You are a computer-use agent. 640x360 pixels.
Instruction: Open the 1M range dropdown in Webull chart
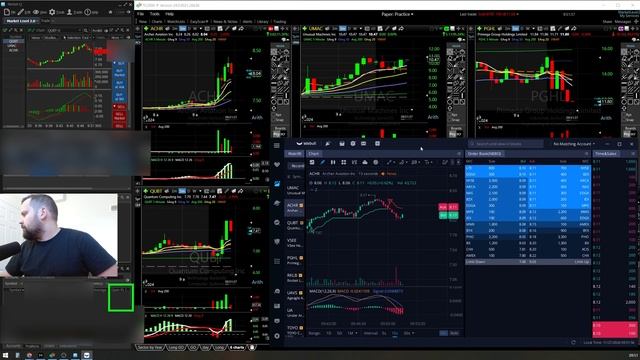point(352,333)
